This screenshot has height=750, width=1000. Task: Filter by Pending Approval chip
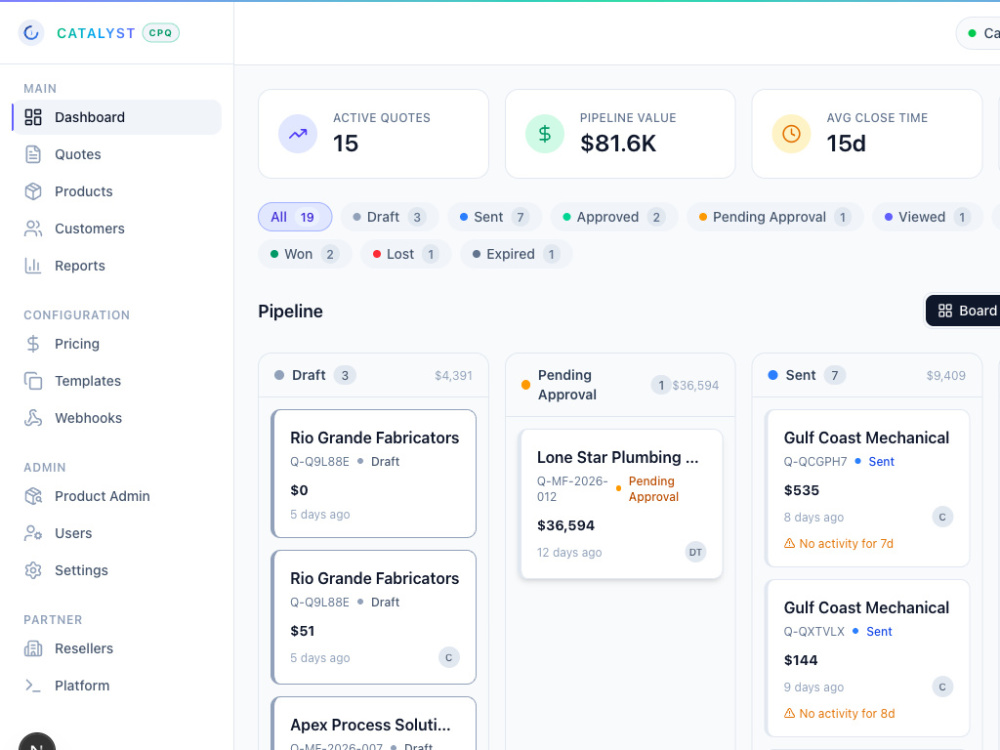[x=775, y=217]
